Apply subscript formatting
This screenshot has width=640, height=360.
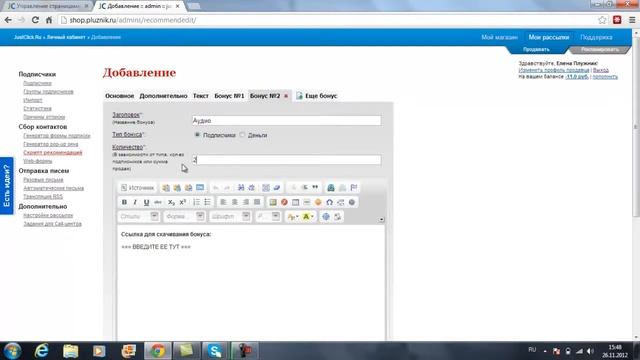[x=171, y=202]
